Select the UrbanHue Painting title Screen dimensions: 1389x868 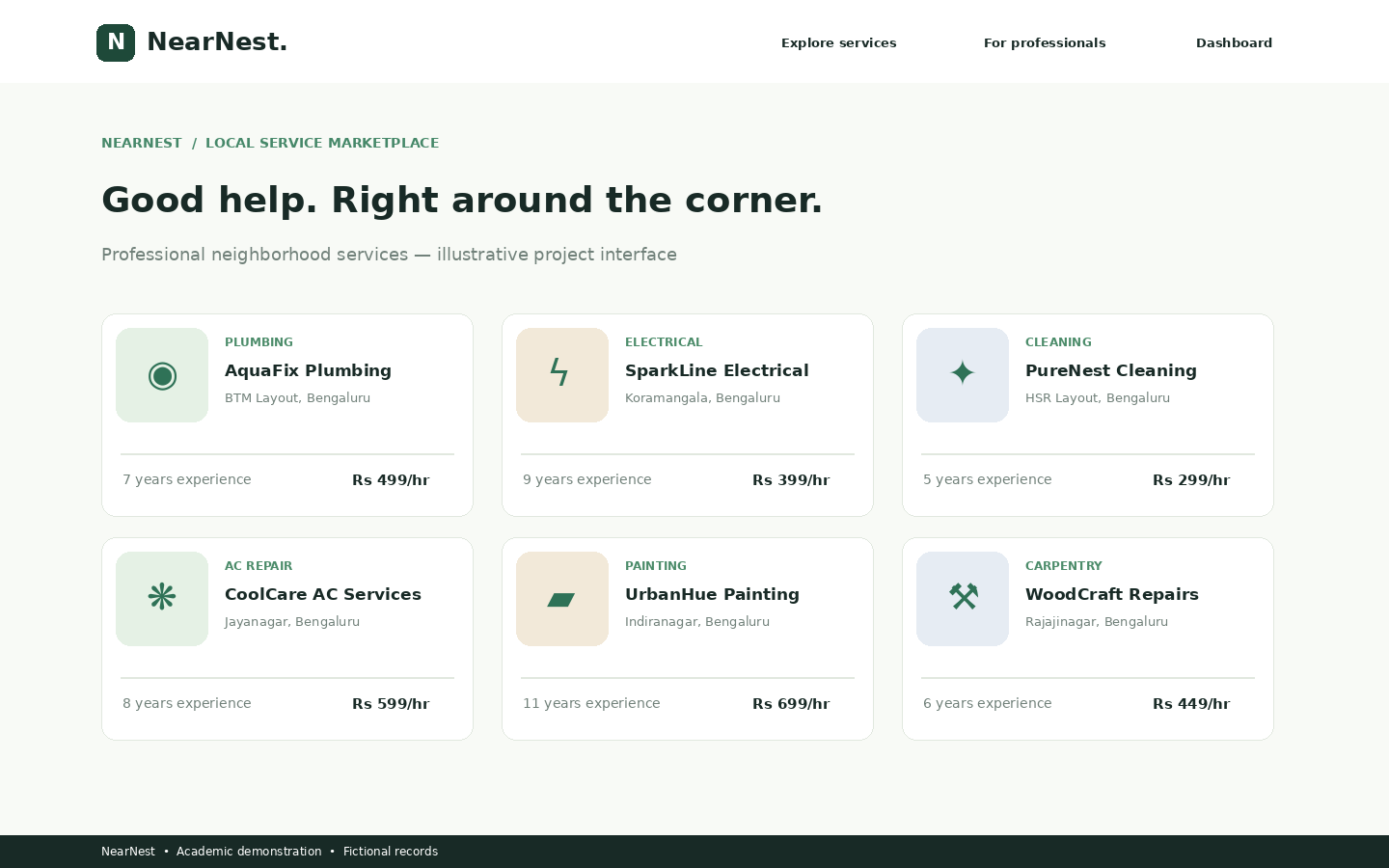point(712,594)
